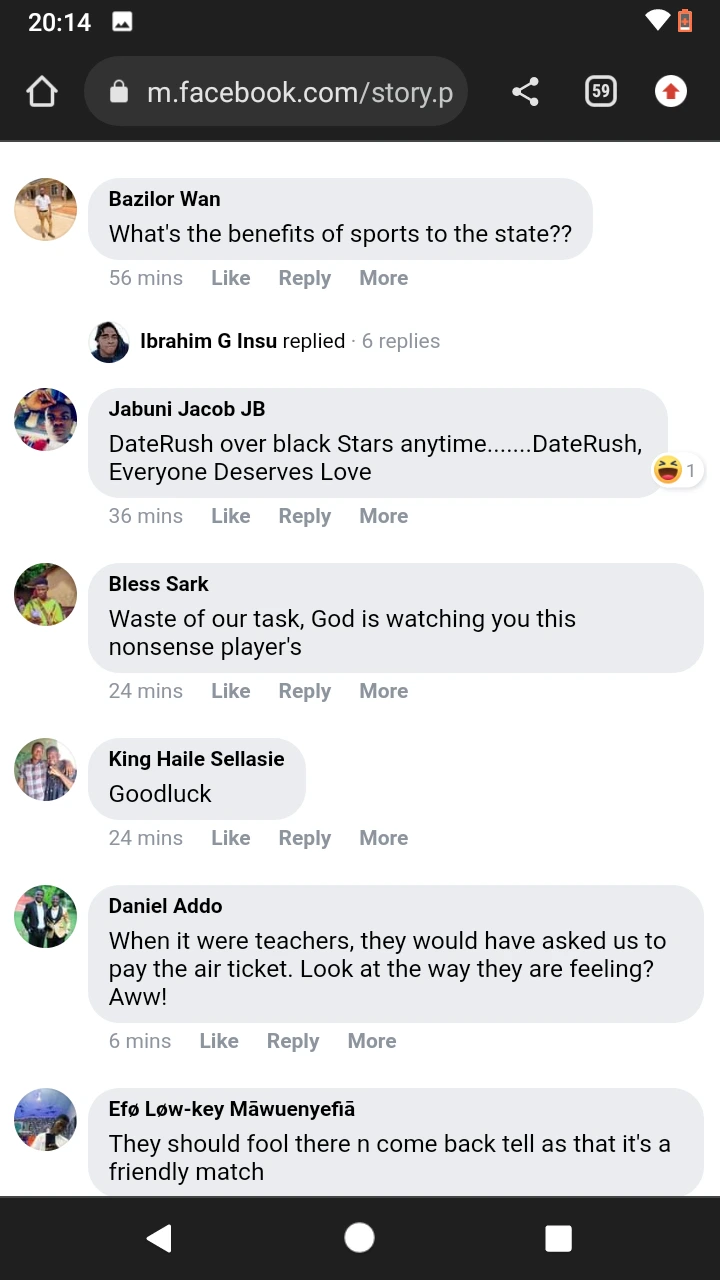Image resolution: width=720 pixels, height=1280 pixels.
Task: Like Daniel Addo's comment
Action: click(218, 1041)
